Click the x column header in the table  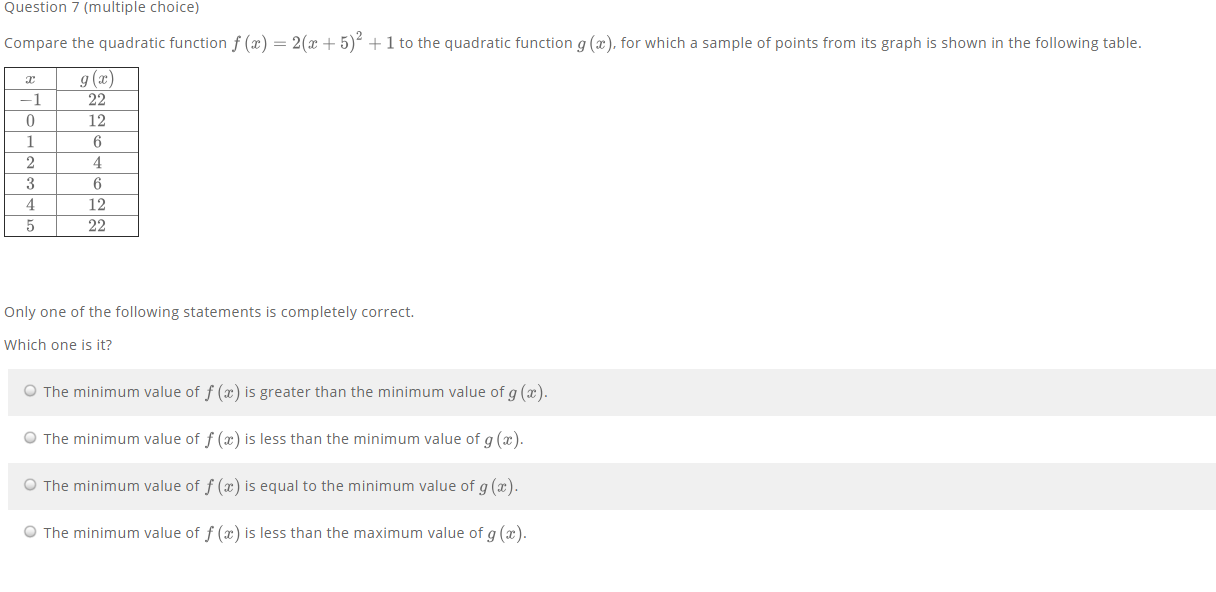[x=31, y=78]
